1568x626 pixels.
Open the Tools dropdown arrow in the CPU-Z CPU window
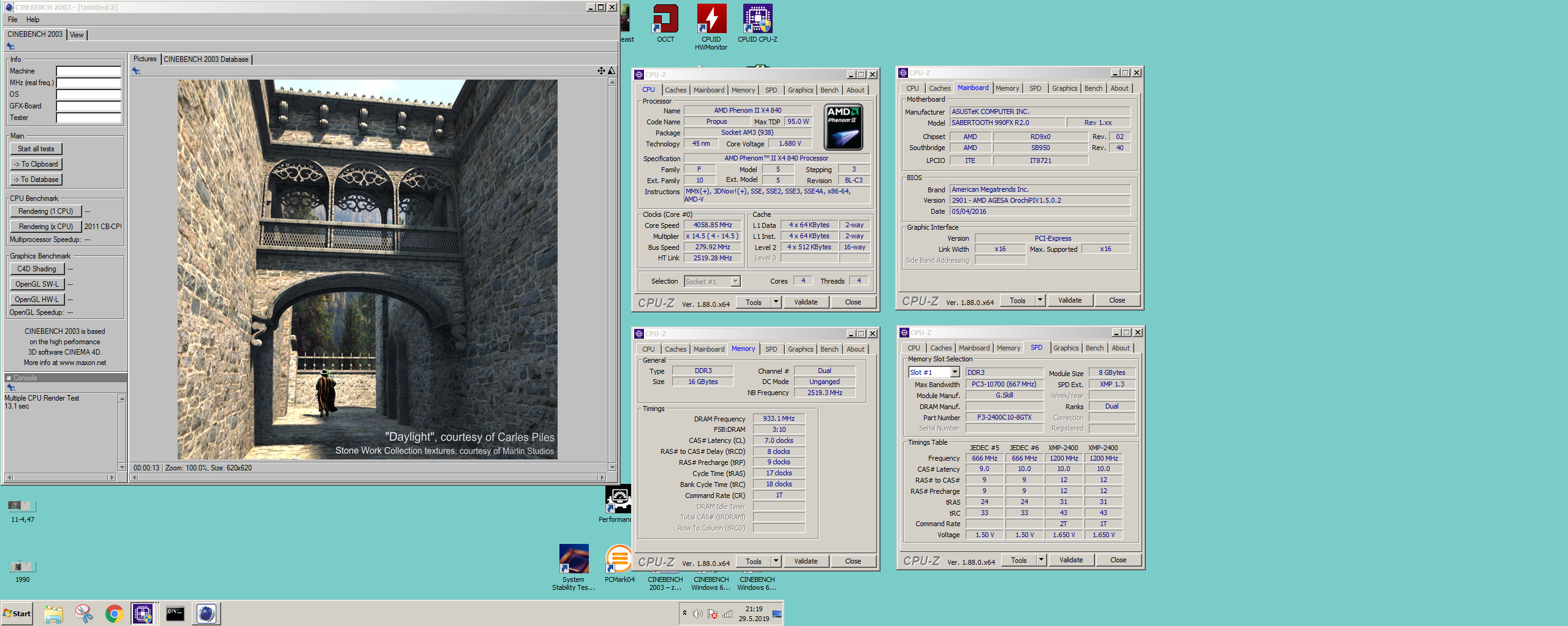(x=776, y=302)
